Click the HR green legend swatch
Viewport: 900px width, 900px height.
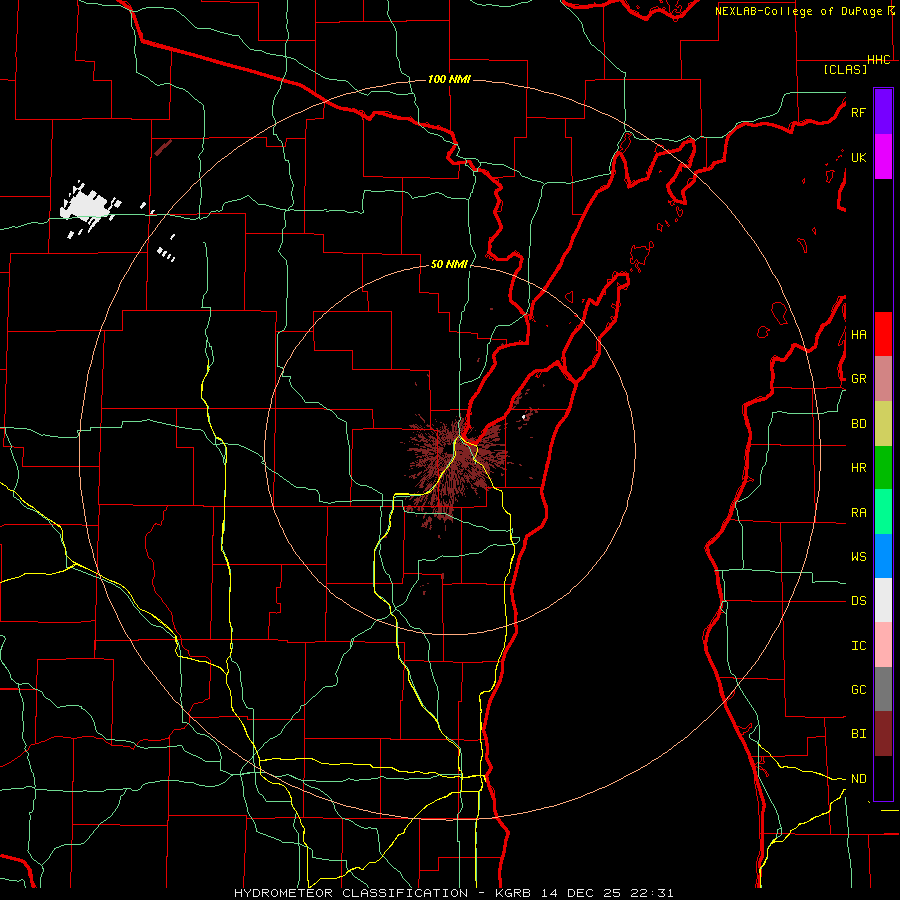[883, 468]
